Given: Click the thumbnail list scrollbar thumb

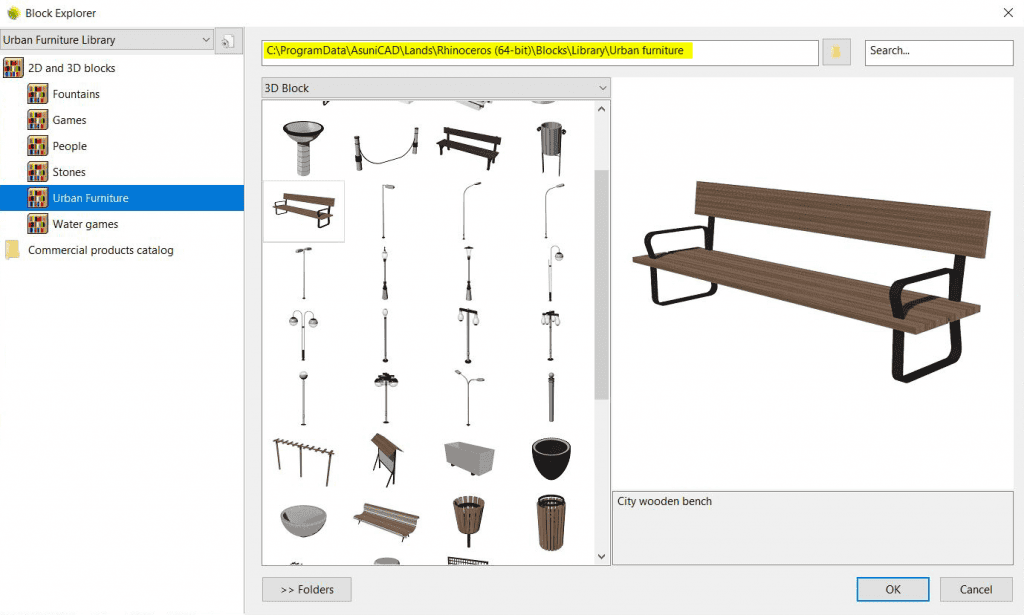Looking at the screenshot, I should [x=601, y=285].
